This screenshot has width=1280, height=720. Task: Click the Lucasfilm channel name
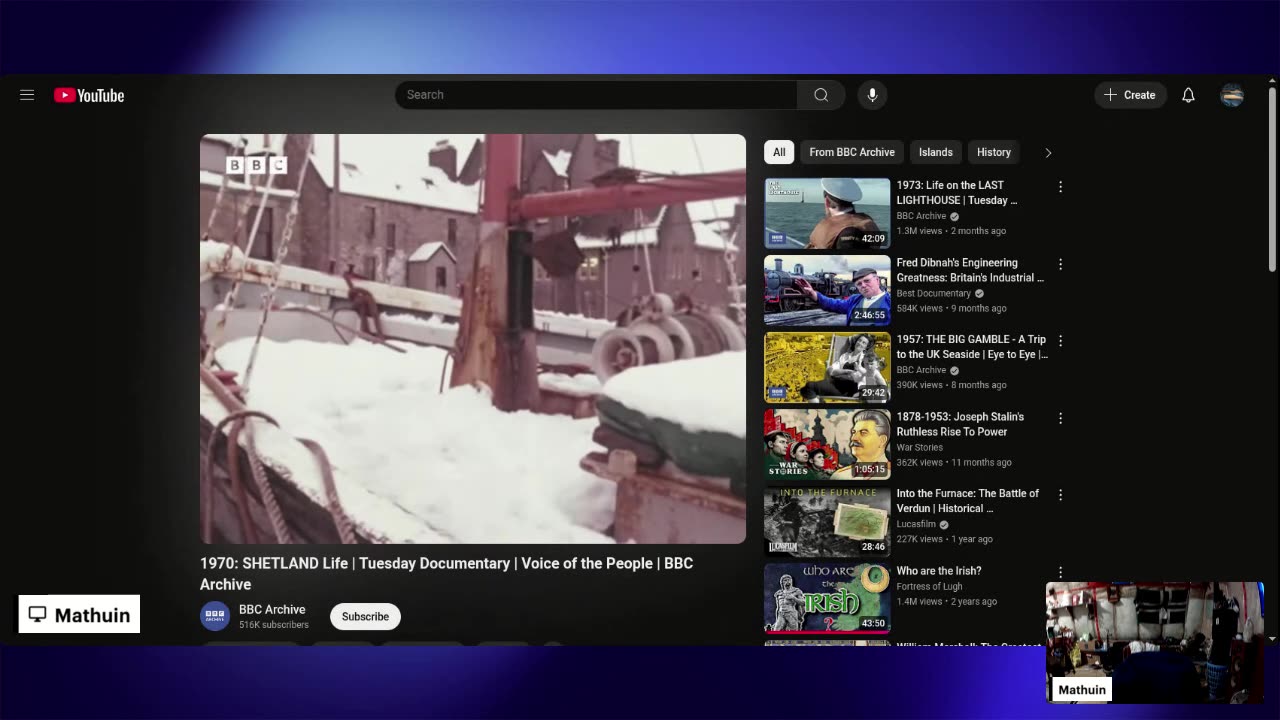pos(916,524)
